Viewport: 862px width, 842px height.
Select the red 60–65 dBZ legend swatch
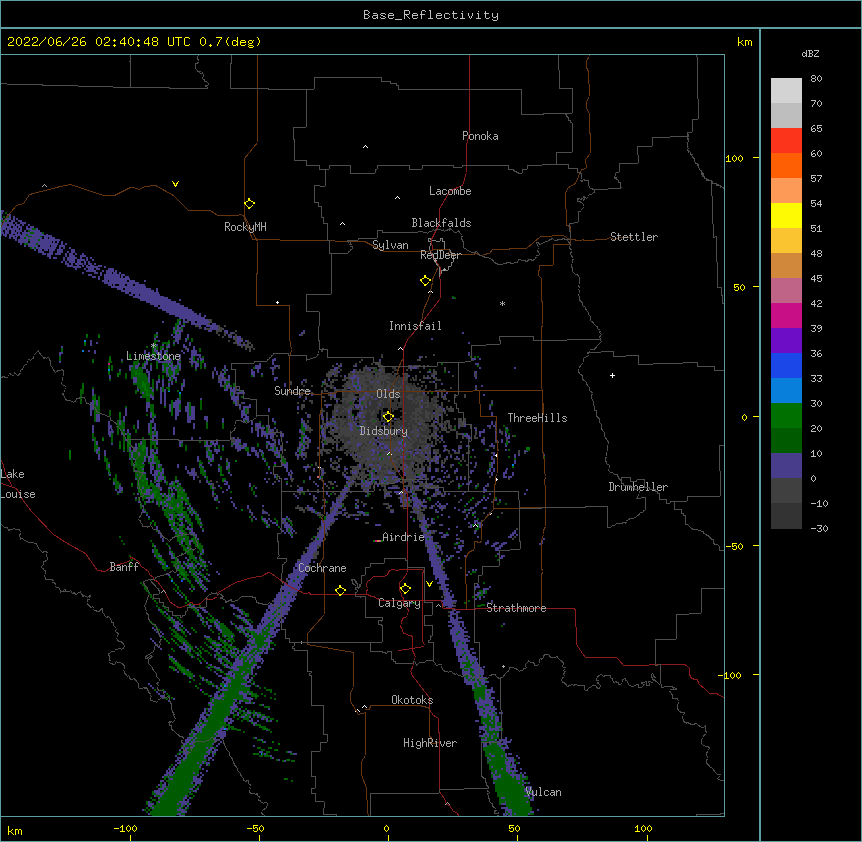tap(786, 141)
